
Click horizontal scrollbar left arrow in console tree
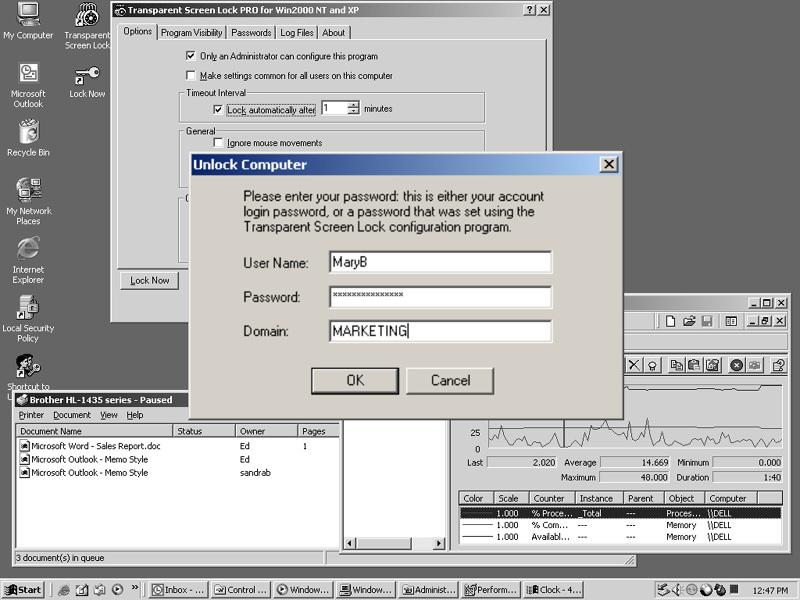pyautogui.click(x=350, y=543)
